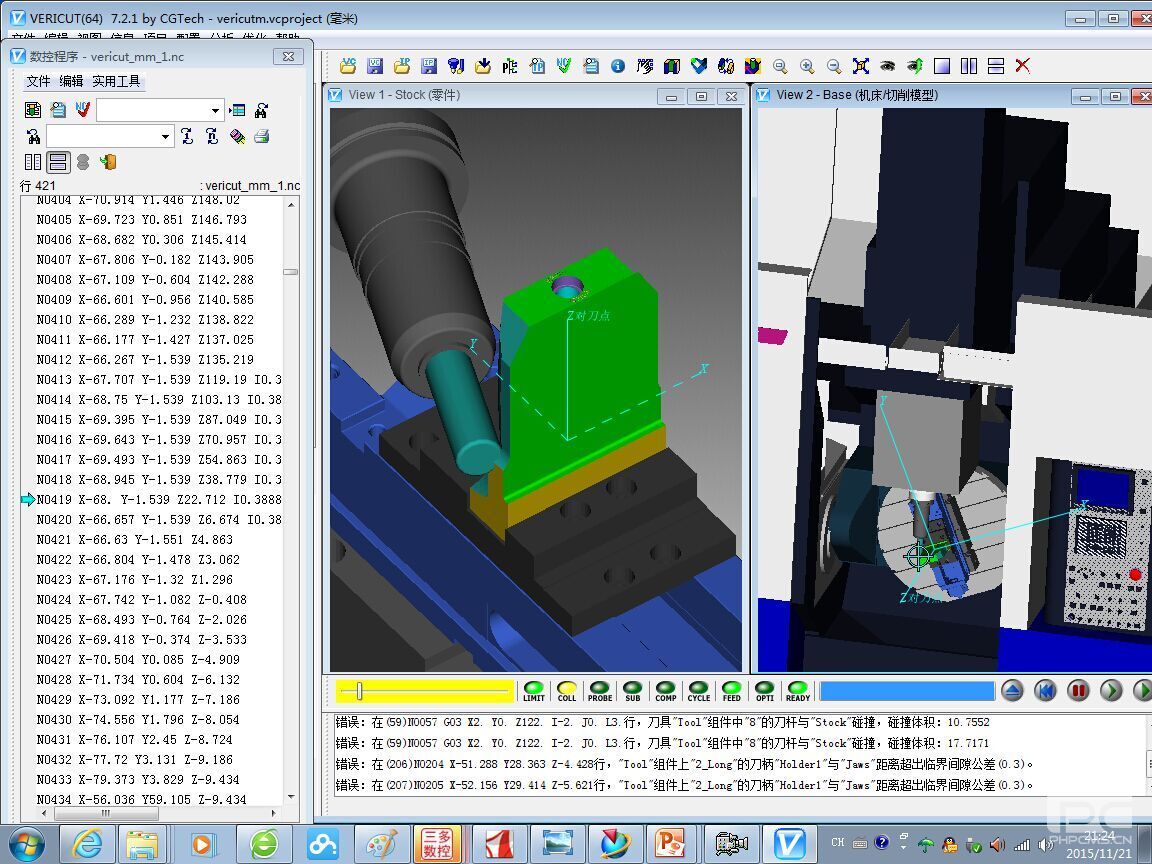Click the zoom to box magnifier icon
The height and width of the screenshot is (864, 1152).
pyautogui.click(x=780, y=66)
